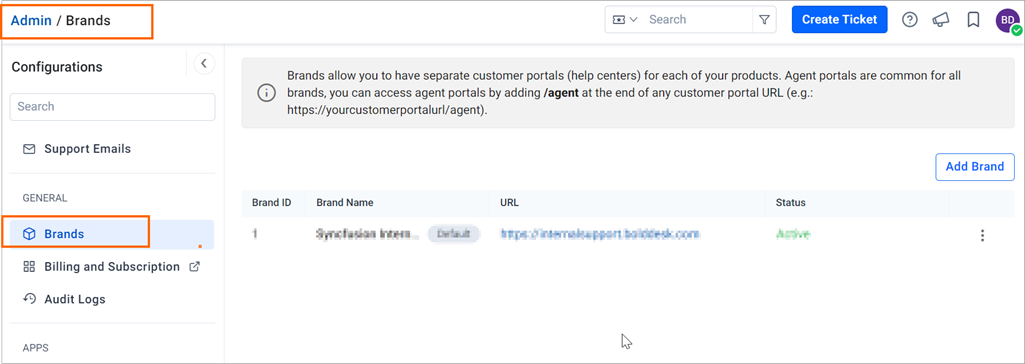Viewport: 1025px width, 364px height.
Task: Click the search filter funnel icon
Action: pyautogui.click(x=764, y=20)
